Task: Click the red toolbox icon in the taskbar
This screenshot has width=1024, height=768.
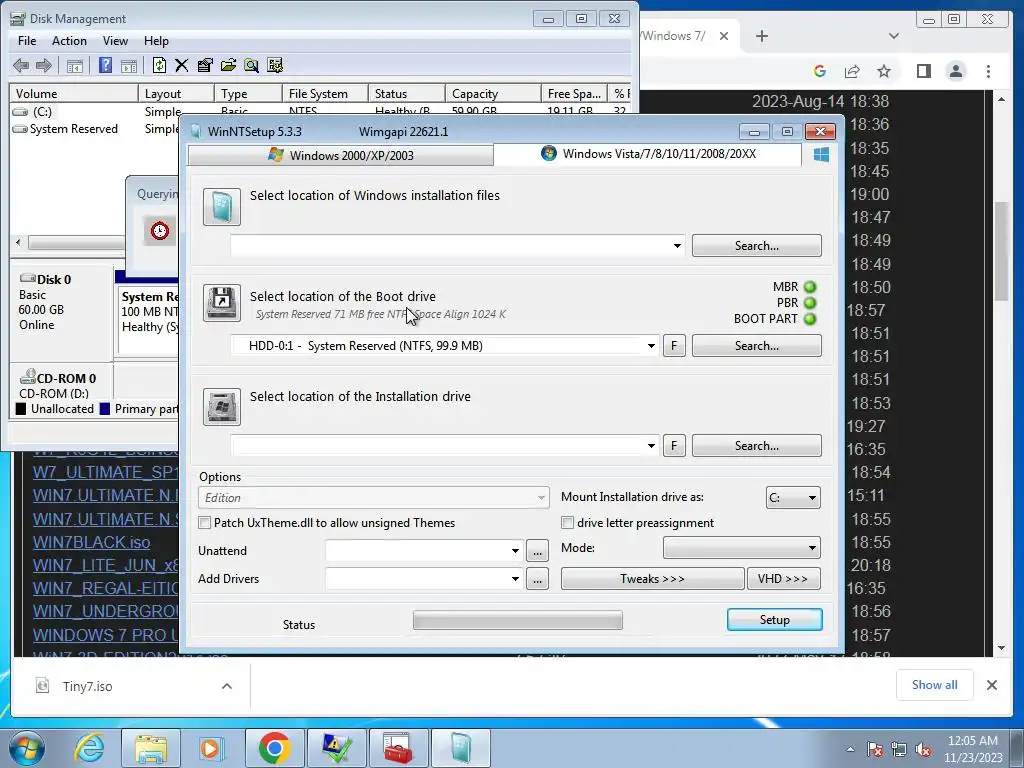Action: tap(398, 748)
